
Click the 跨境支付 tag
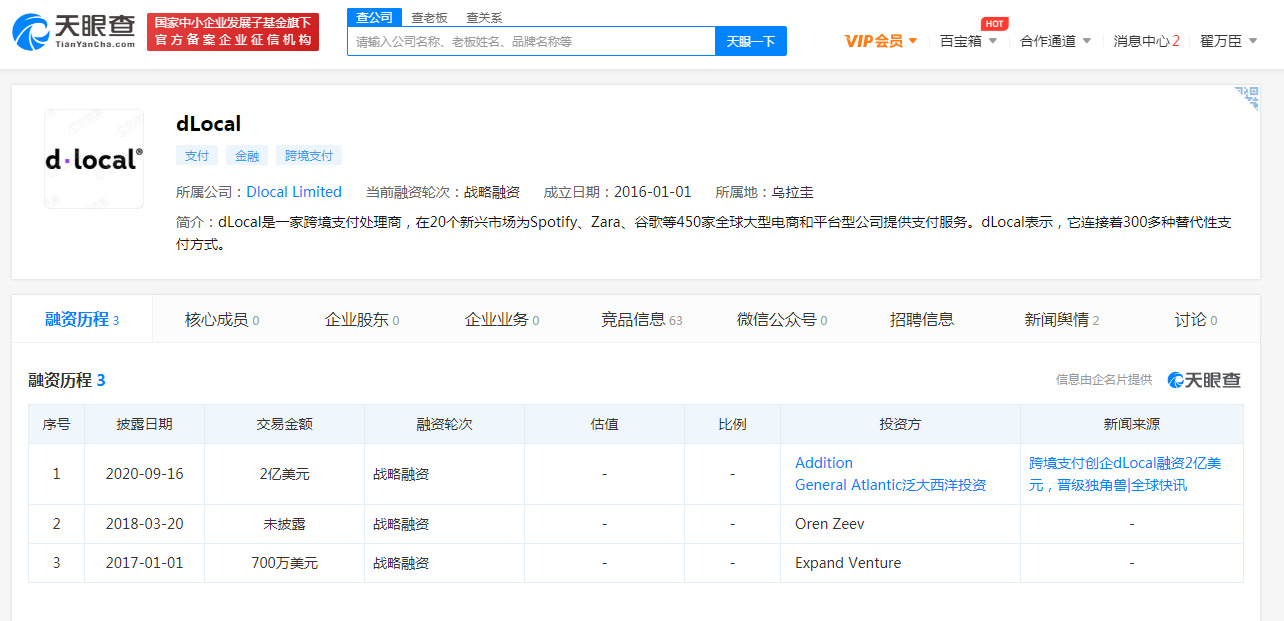(309, 155)
